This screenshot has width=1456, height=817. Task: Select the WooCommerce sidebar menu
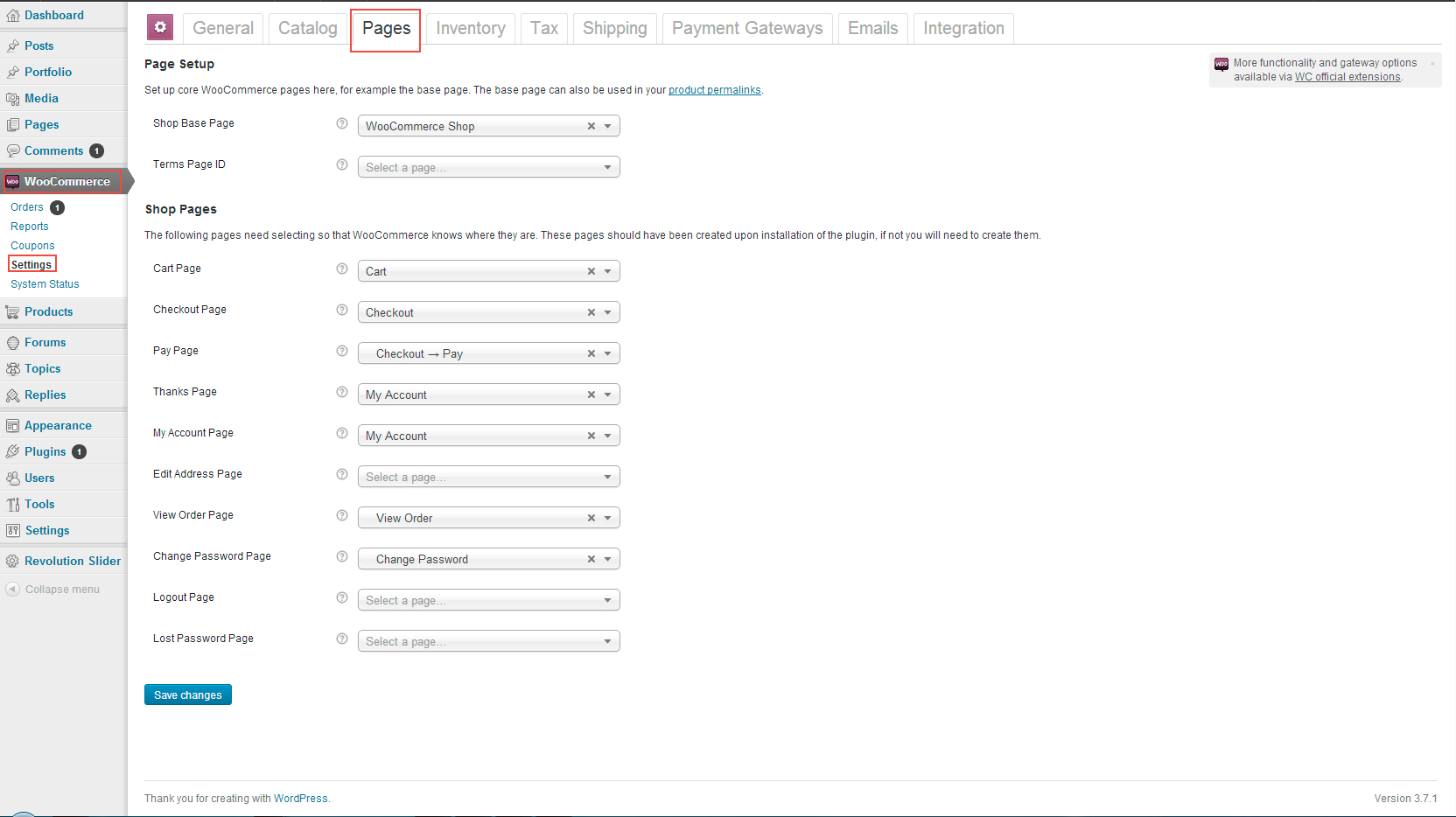coord(63,181)
